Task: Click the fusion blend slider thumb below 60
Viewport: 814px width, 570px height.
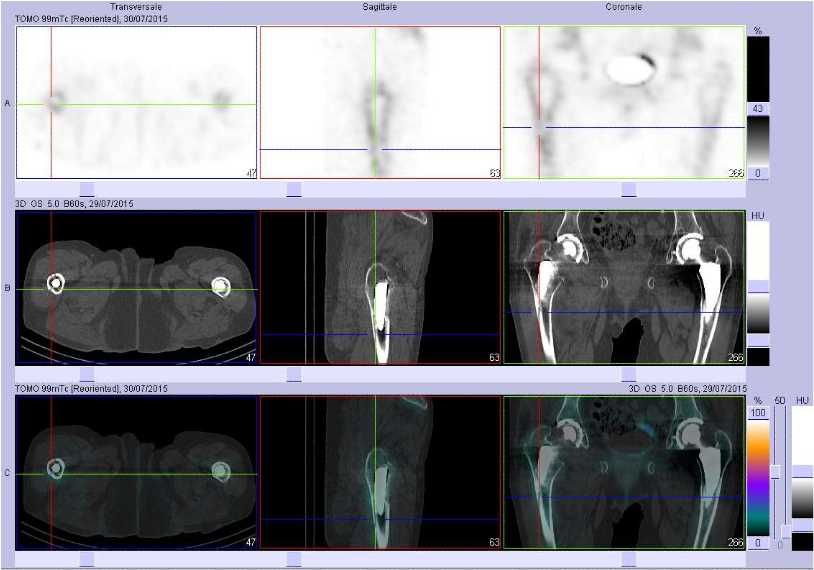Action: [776, 472]
